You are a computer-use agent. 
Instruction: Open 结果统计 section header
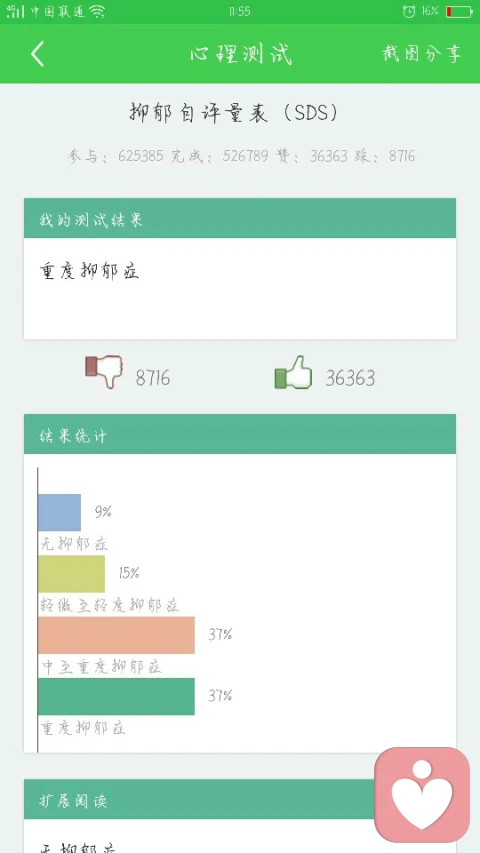point(240,434)
